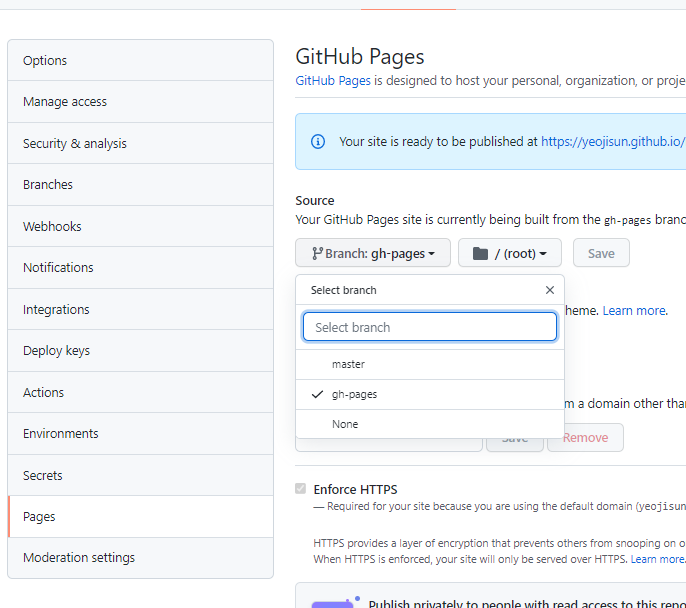Open Deploy keys settings
Image resolution: width=686 pixels, height=608 pixels.
(x=140, y=350)
